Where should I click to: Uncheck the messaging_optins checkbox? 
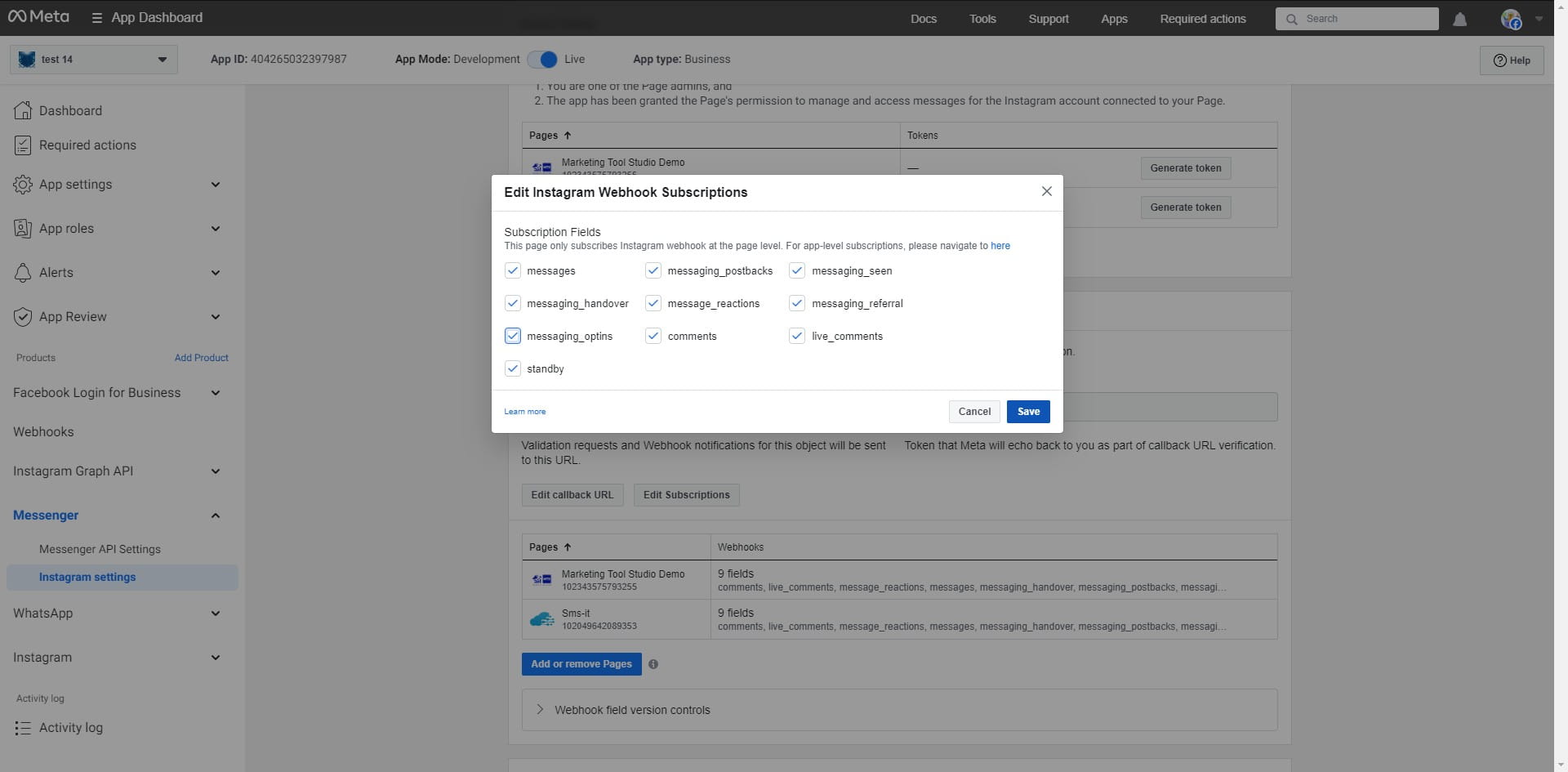513,336
